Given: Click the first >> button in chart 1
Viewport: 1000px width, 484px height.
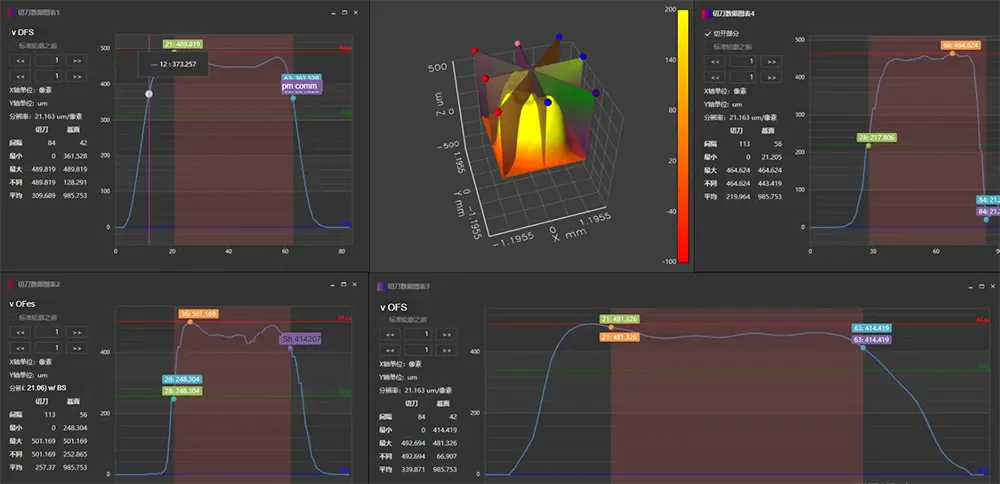Looking at the screenshot, I should click(x=77, y=61).
